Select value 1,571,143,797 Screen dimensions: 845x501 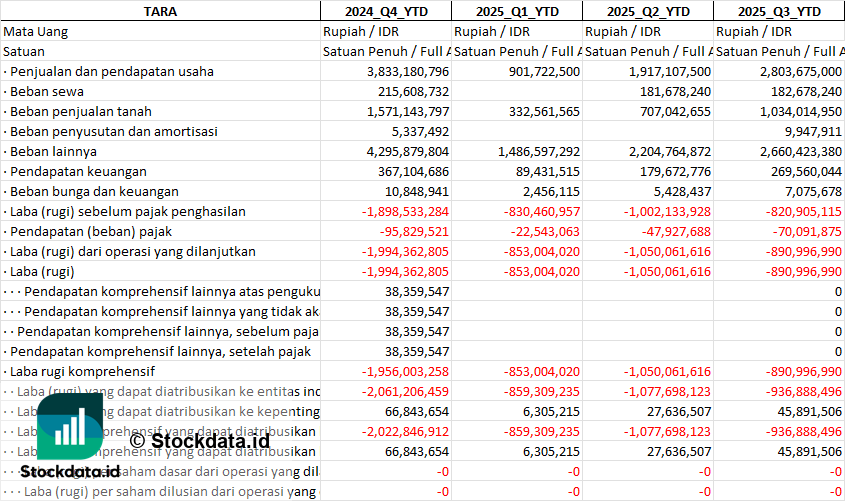pyautogui.click(x=408, y=112)
